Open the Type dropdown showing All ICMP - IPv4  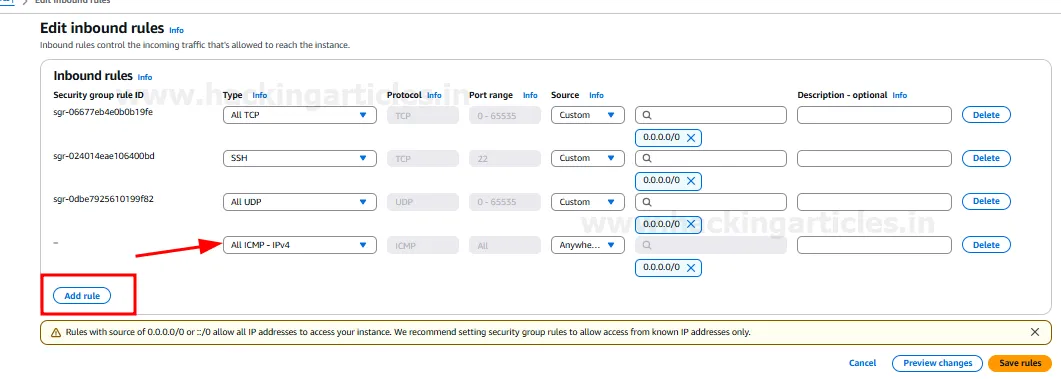click(300, 245)
